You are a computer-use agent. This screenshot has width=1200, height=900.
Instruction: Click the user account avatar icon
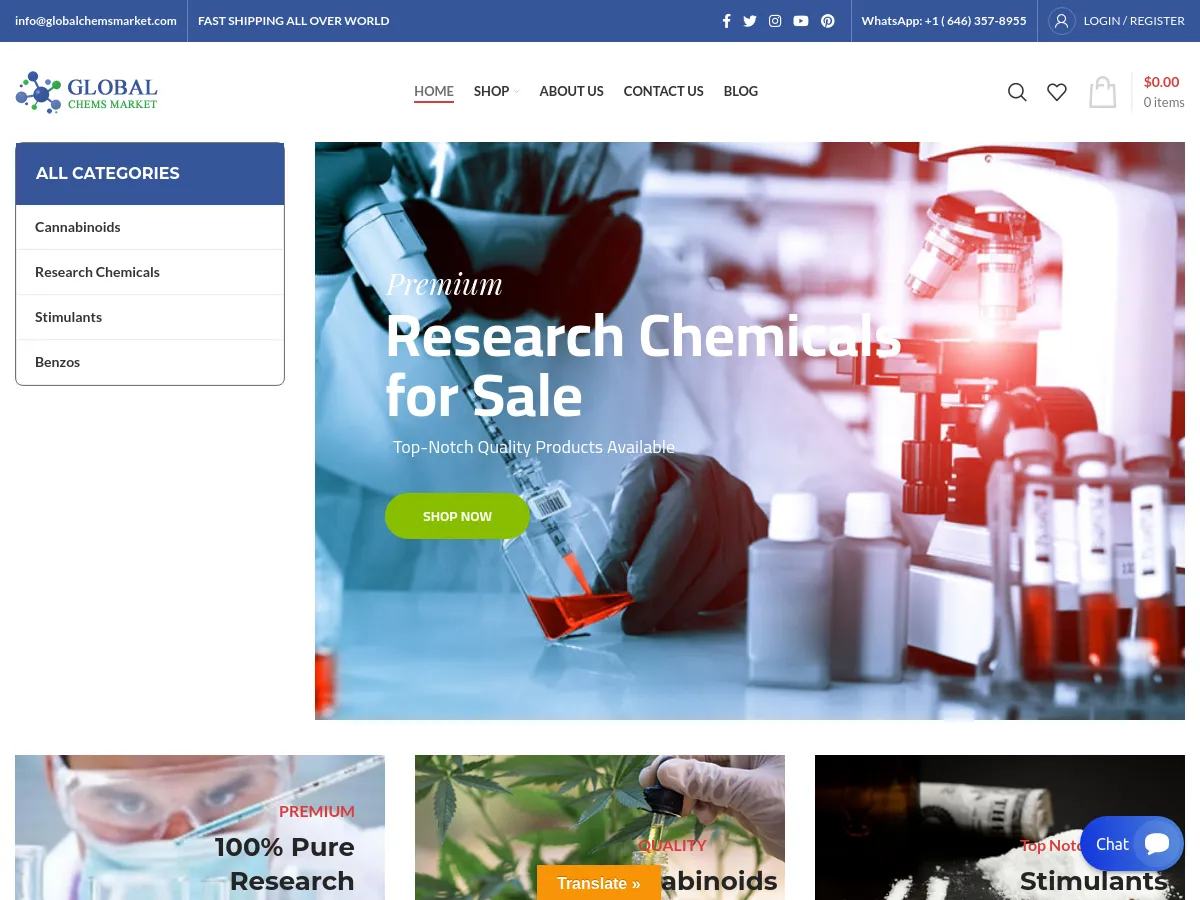pyautogui.click(x=1061, y=20)
